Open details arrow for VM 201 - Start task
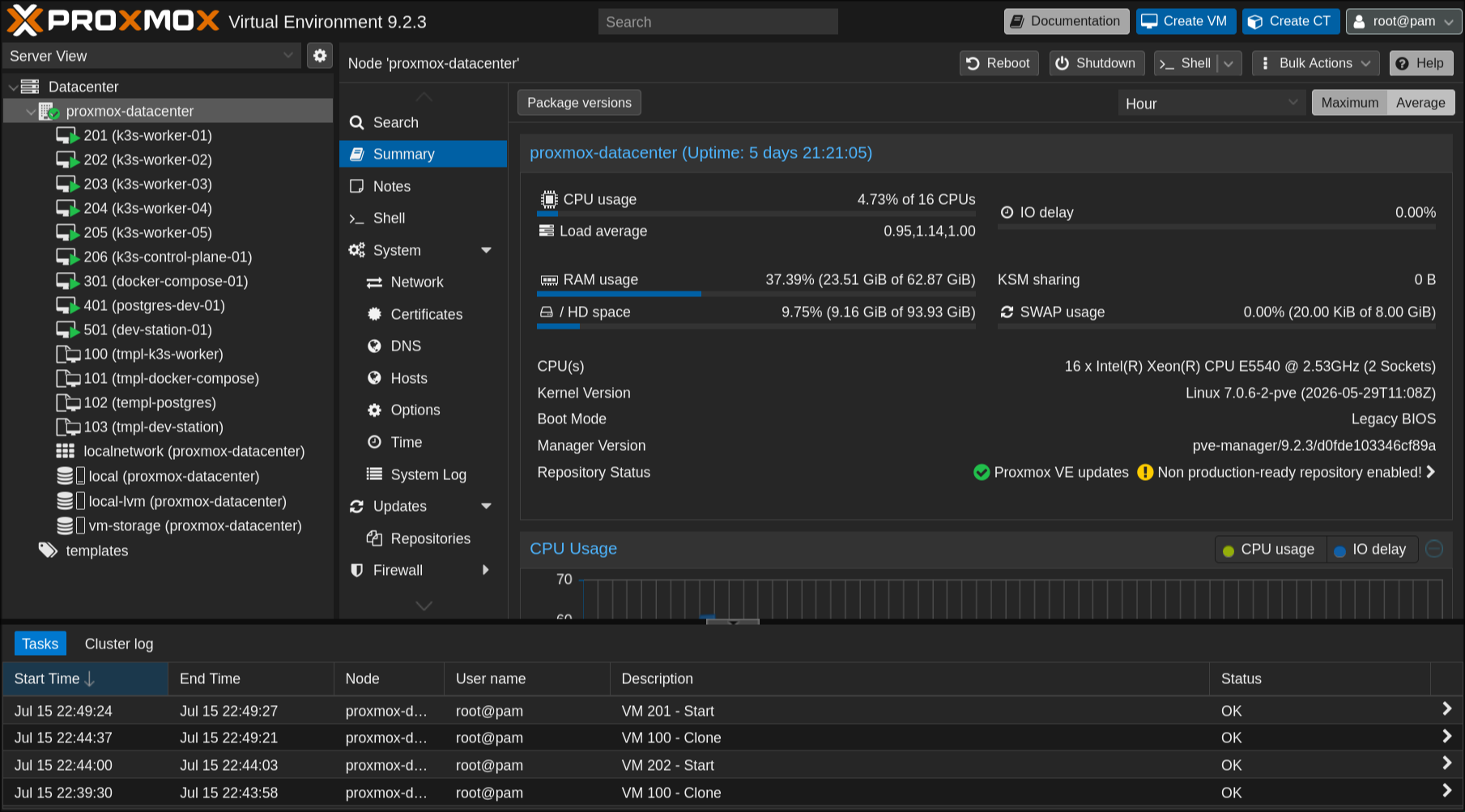1465x812 pixels. pyautogui.click(x=1446, y=709)
